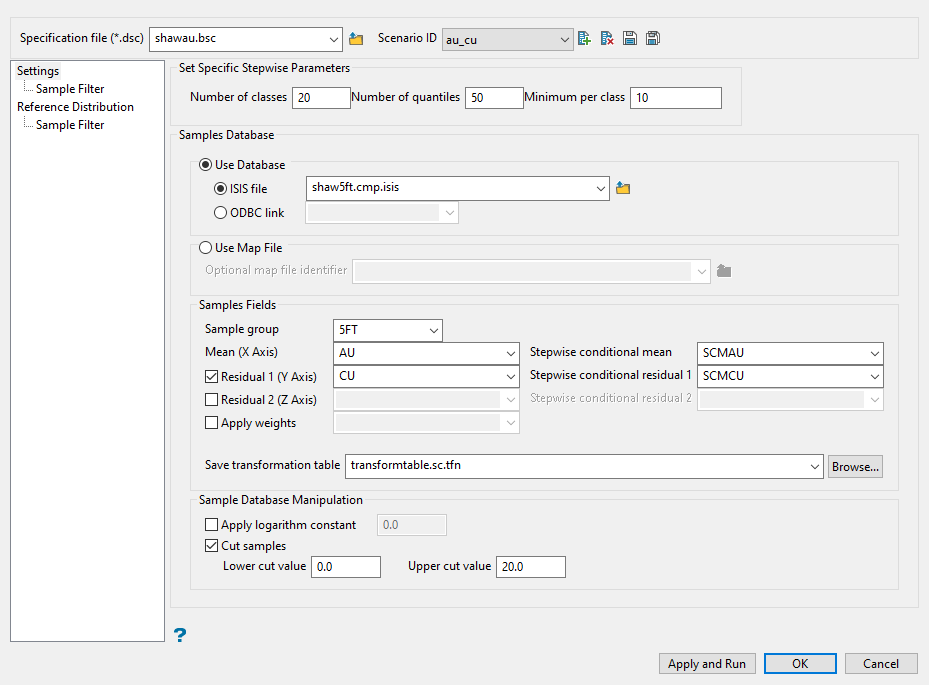Screen dimensions: 929x685
Task: Choose the Use Map File option
Action: point(206,248)
